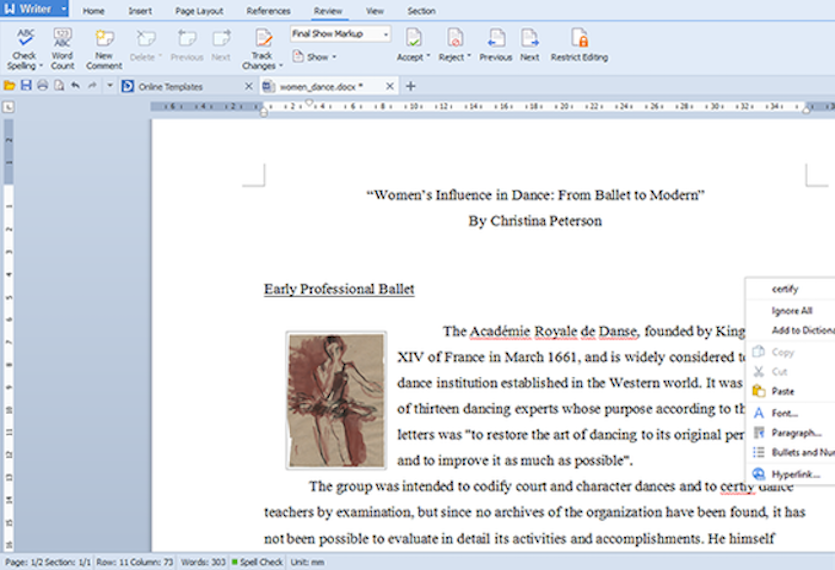Open a new document tab with plus
Screen dimensions: 835x570
(410, 86)
